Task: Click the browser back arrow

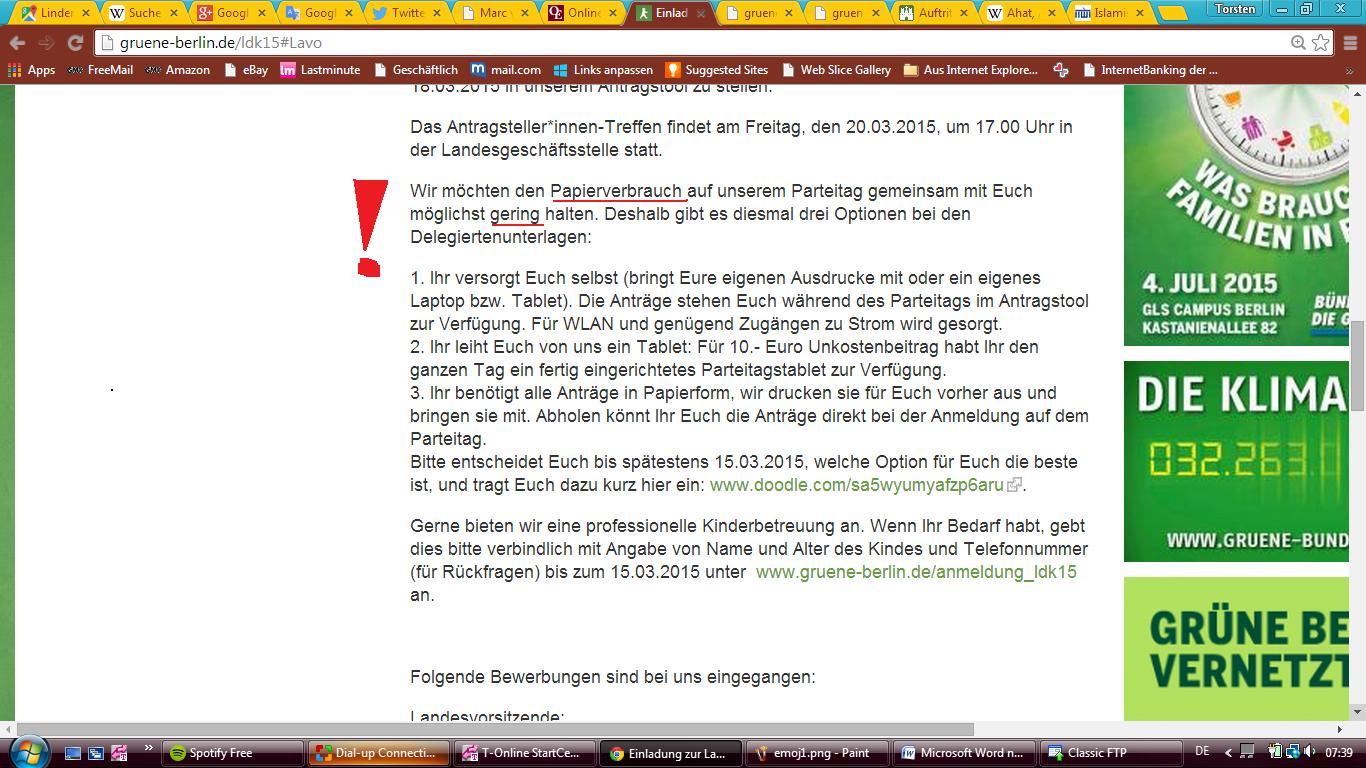Action: 17,43
